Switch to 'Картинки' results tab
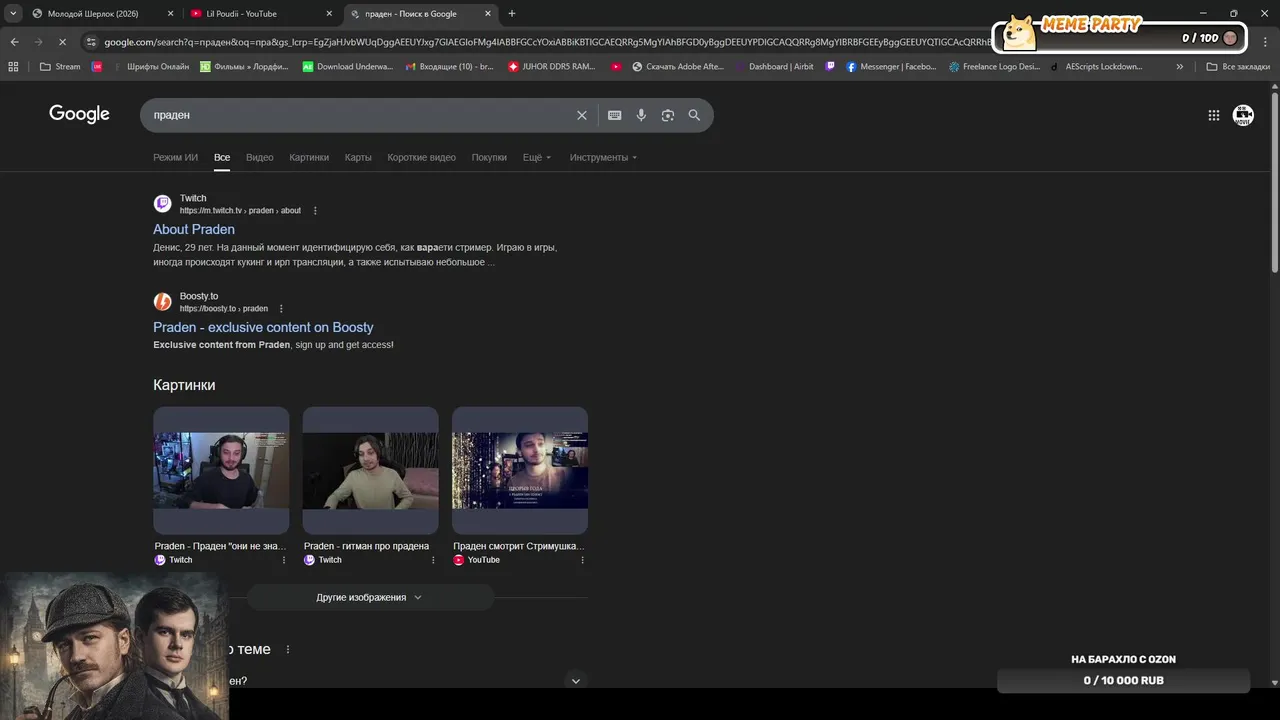Screen dimensions: 1280x720 pos(309,158)
